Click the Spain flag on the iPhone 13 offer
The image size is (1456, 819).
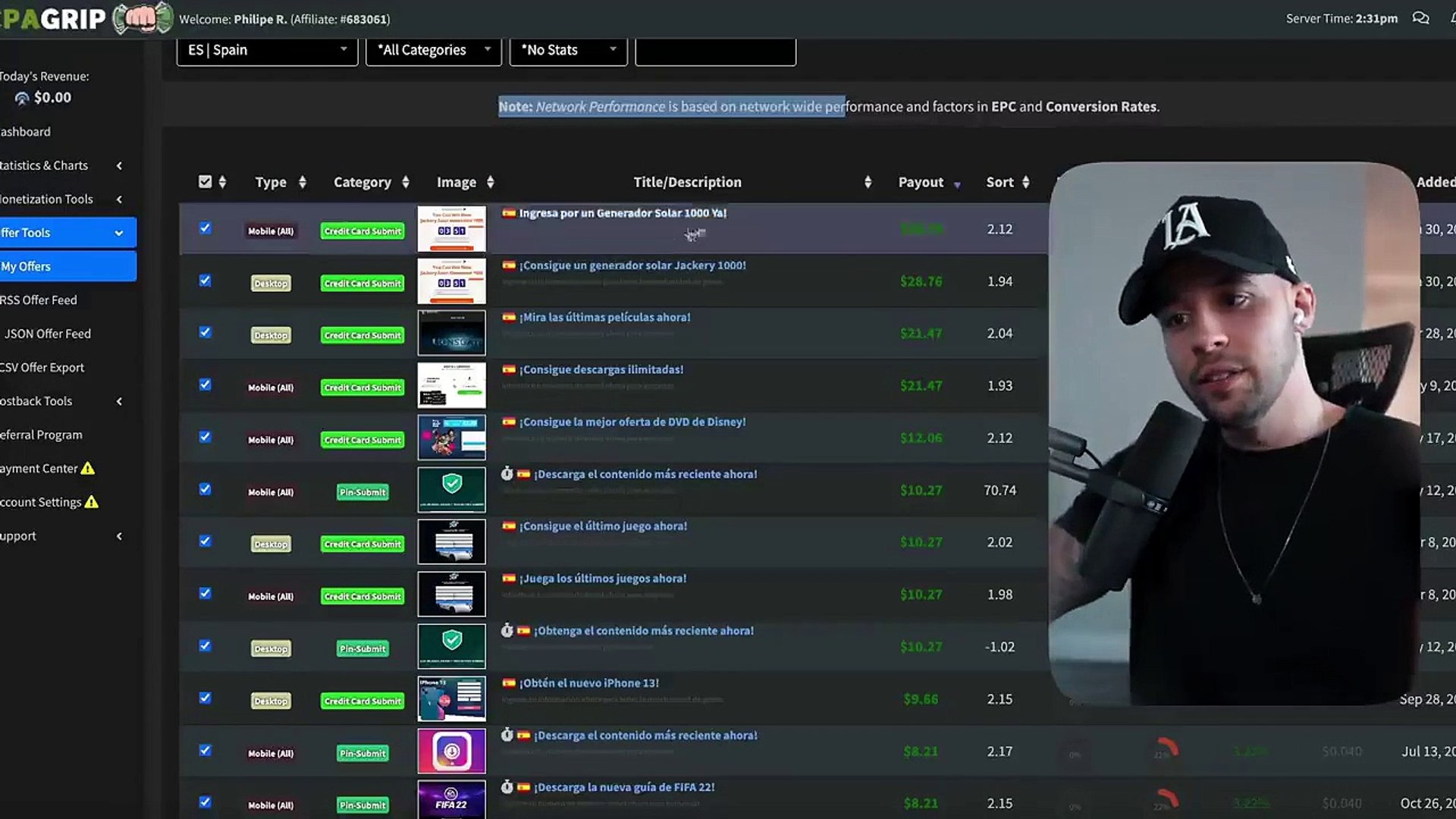509,682
